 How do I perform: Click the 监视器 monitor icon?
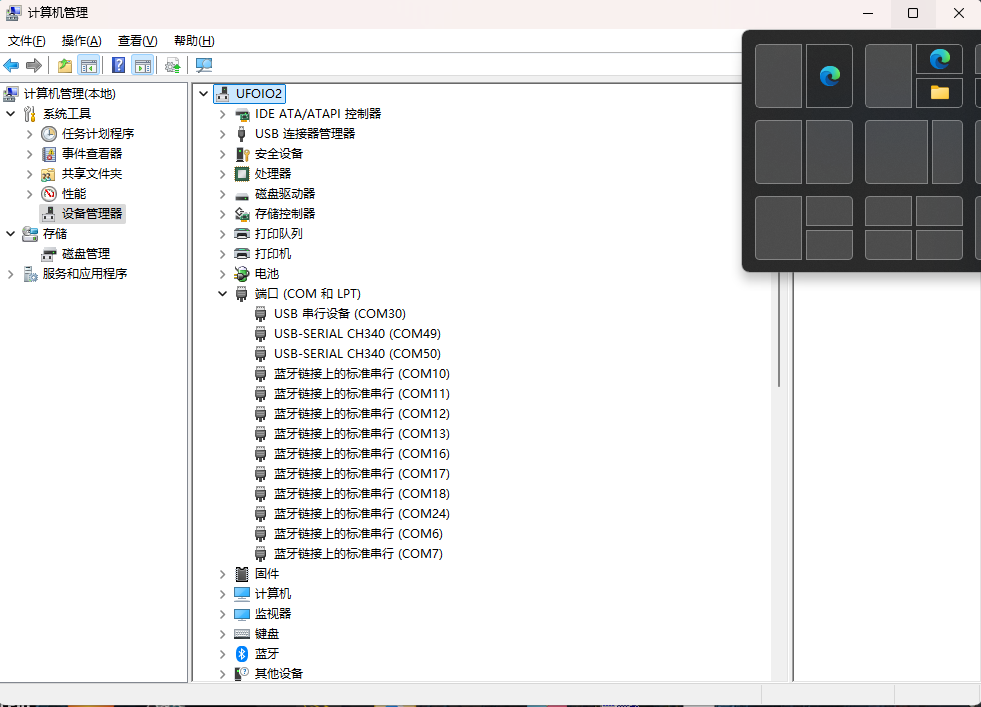[241, 614]
